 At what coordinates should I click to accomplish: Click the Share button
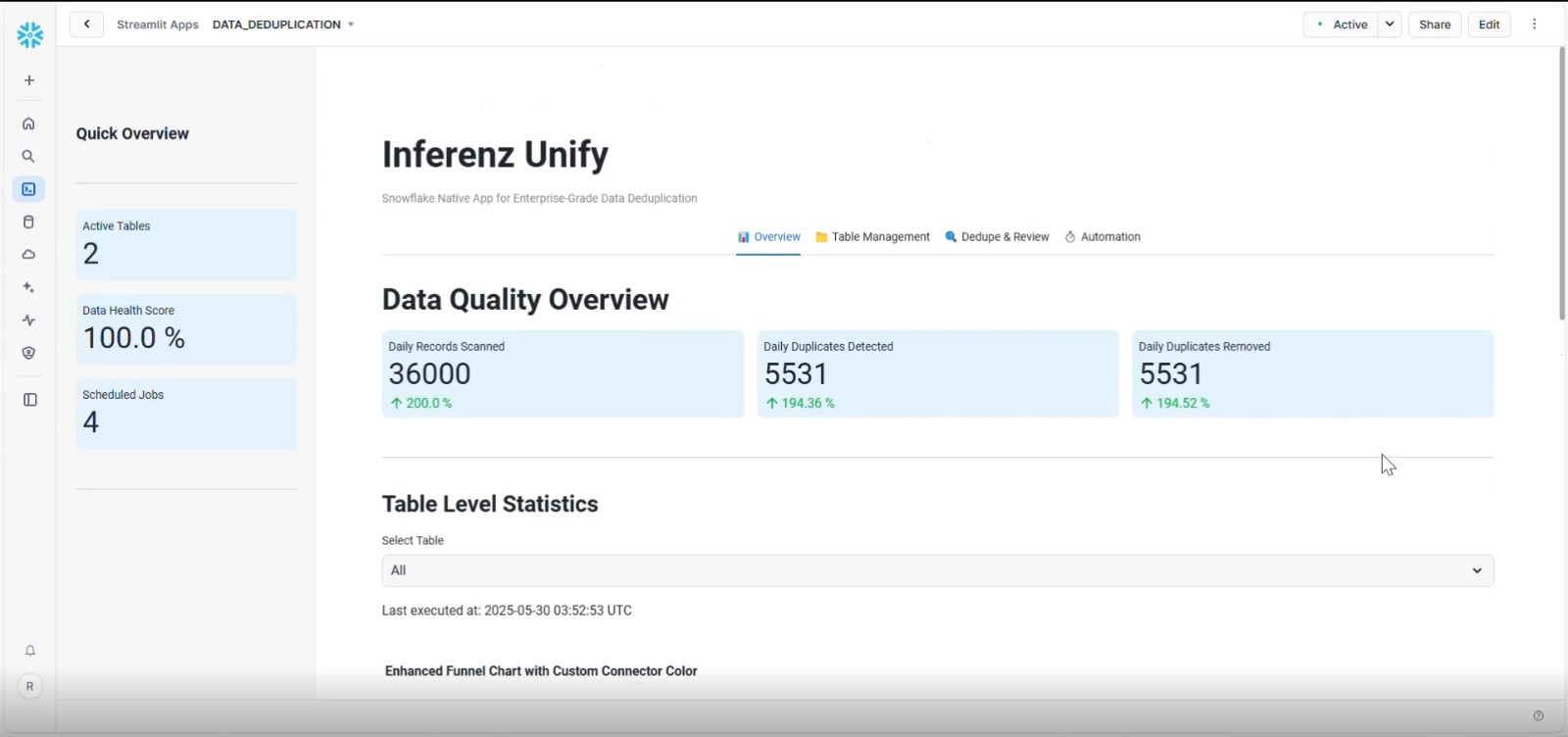coord(1435,25)
